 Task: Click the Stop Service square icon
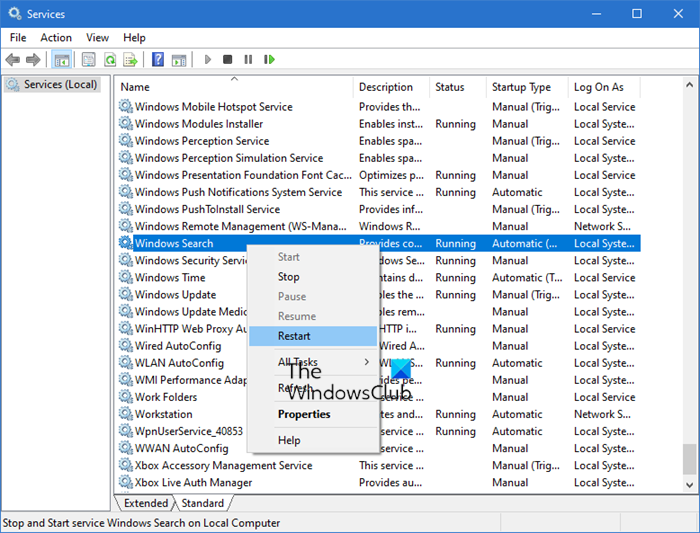[228, 59]
